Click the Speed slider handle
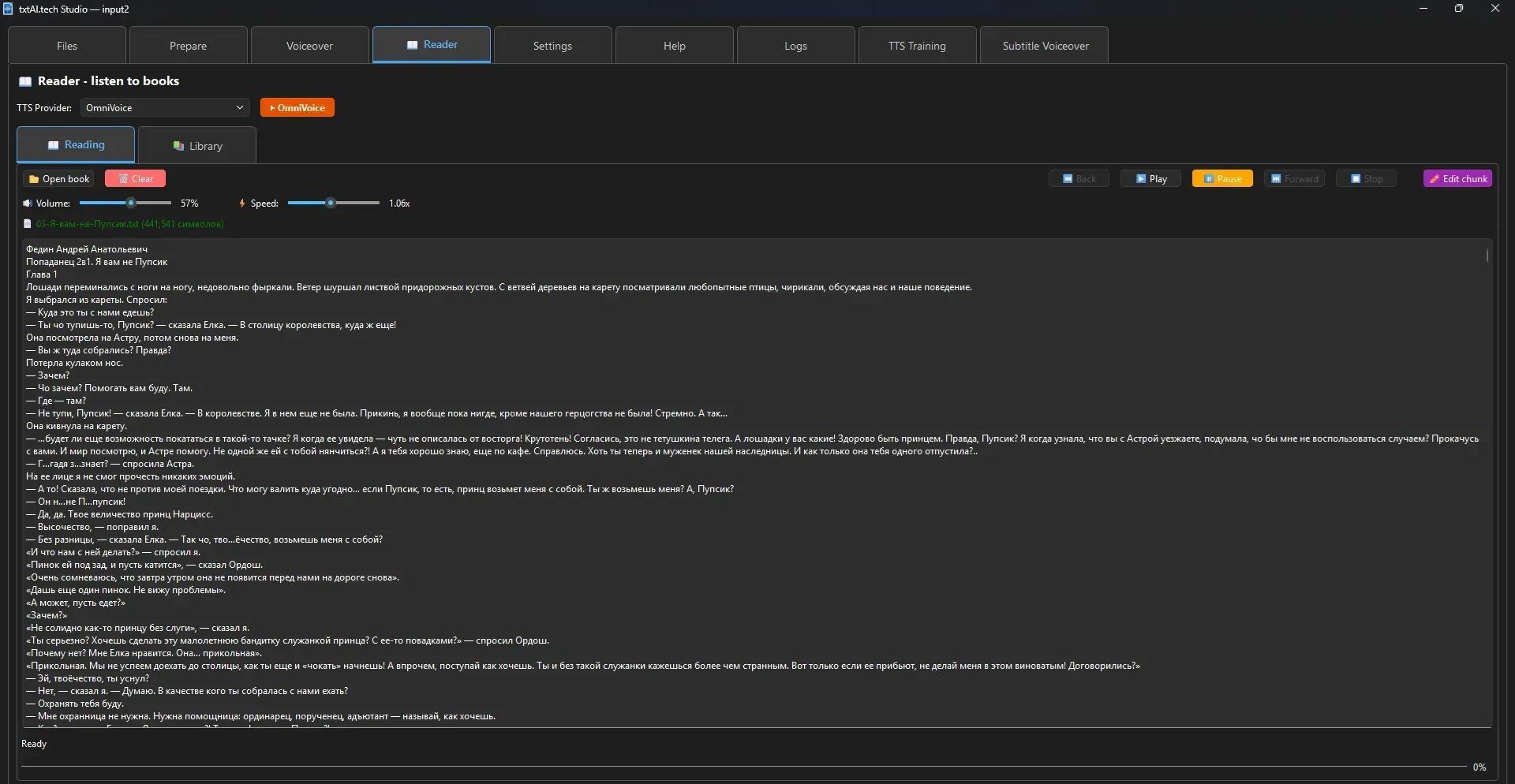The height and width of the screenshot is (784, 1515). click(331, 203)
